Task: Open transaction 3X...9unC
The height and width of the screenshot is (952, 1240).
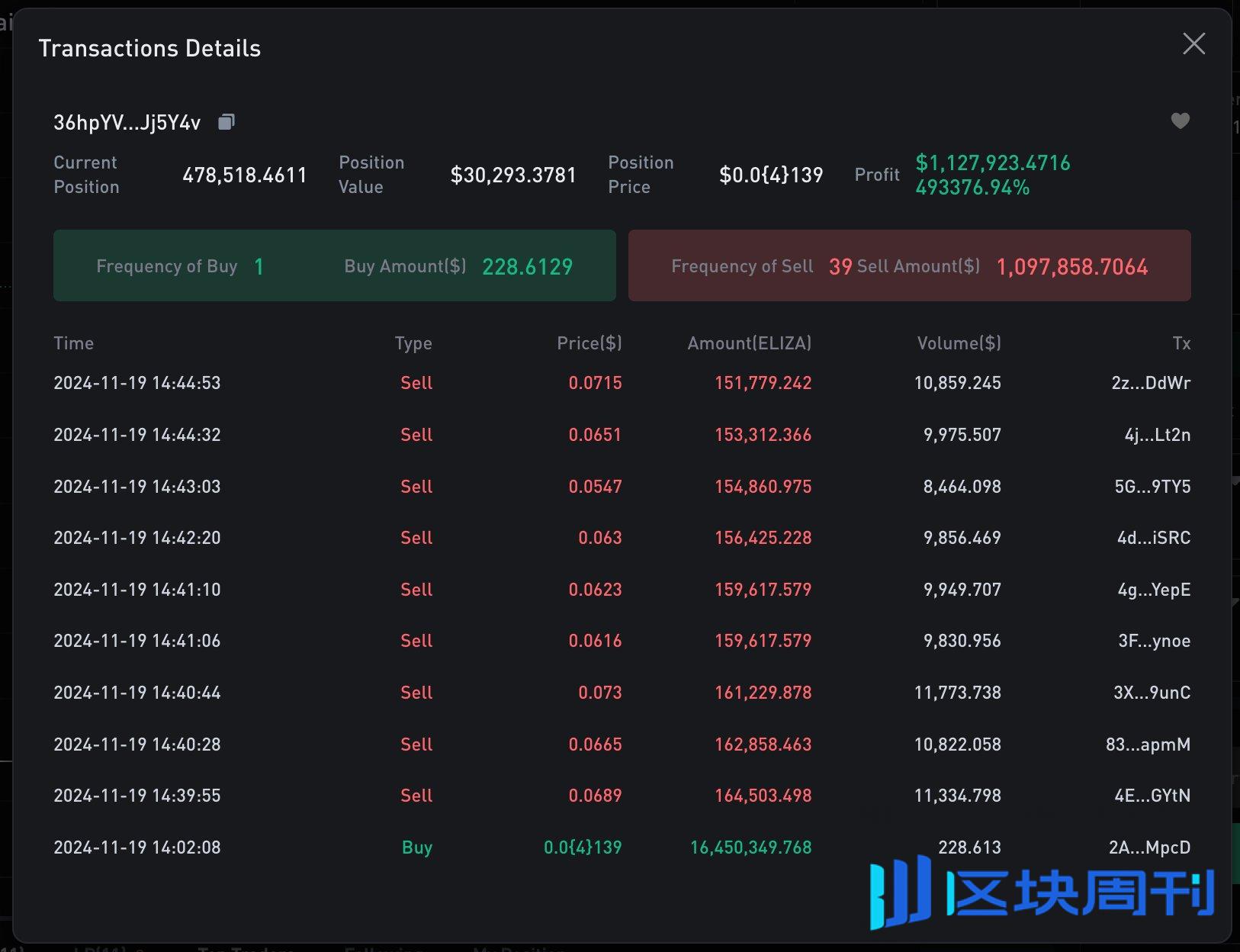Action: click(1152, 693)
